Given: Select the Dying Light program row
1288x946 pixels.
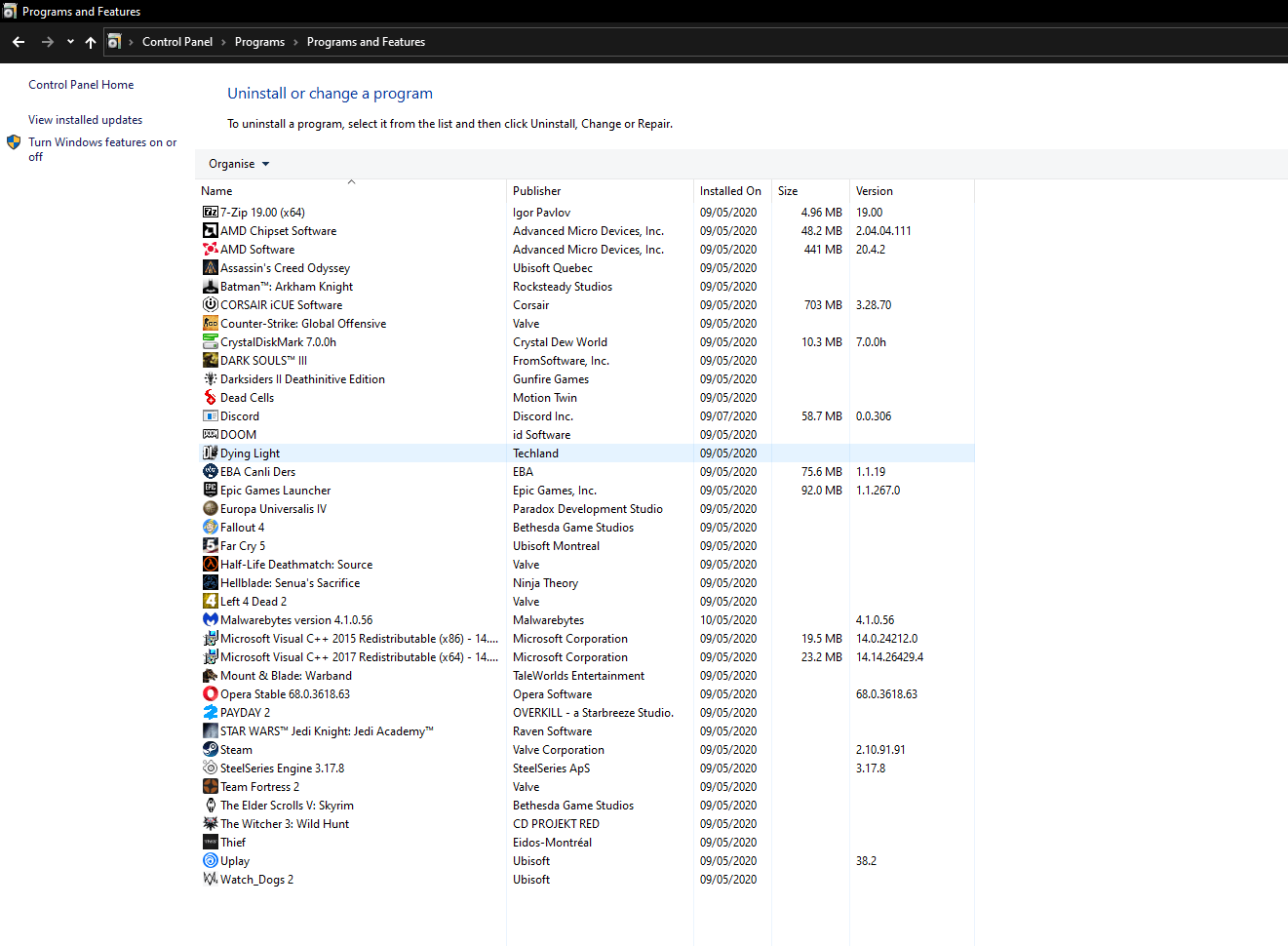Looking at the screenshot, I should tap(587, 453).
